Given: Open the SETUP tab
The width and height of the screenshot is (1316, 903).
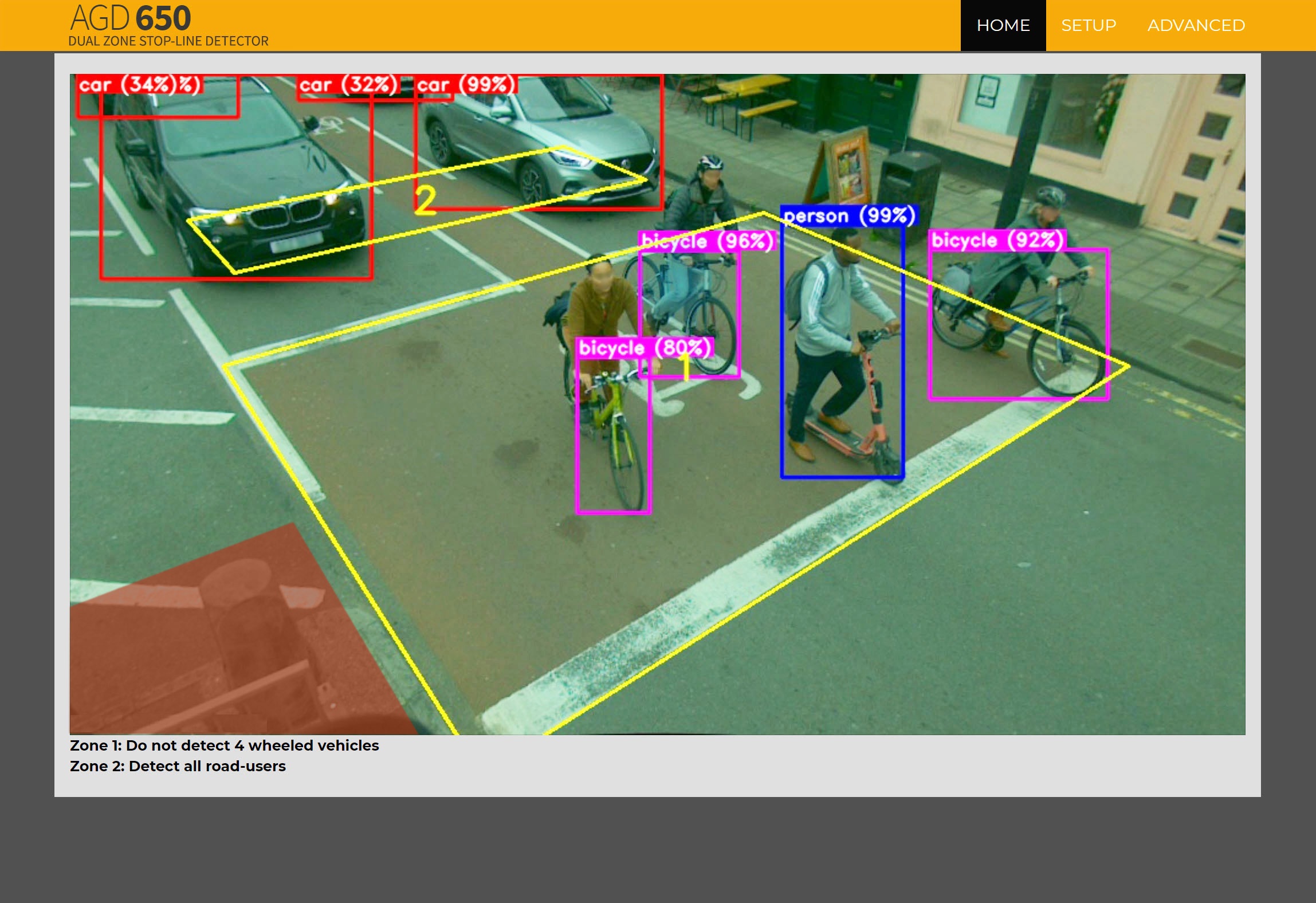Looking at the screenshot, I should (1088, 25).
